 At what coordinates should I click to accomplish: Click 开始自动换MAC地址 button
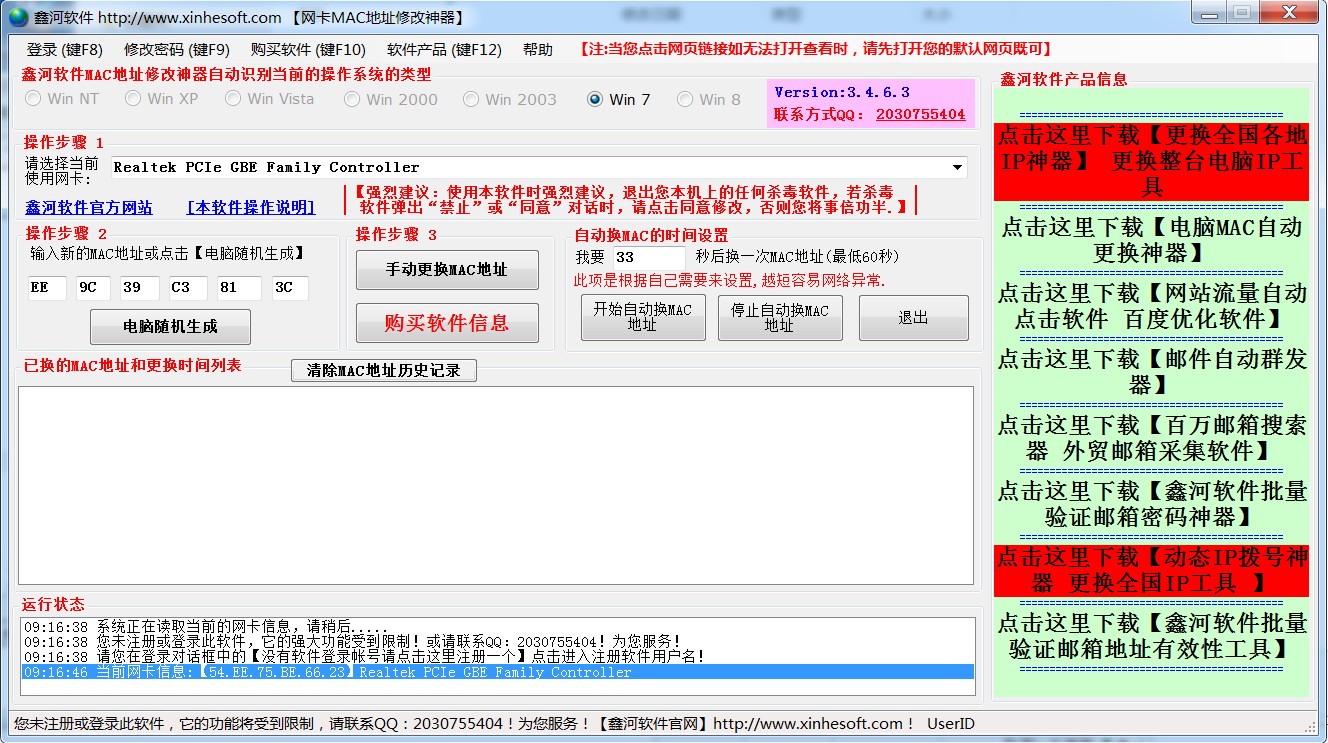642,317
